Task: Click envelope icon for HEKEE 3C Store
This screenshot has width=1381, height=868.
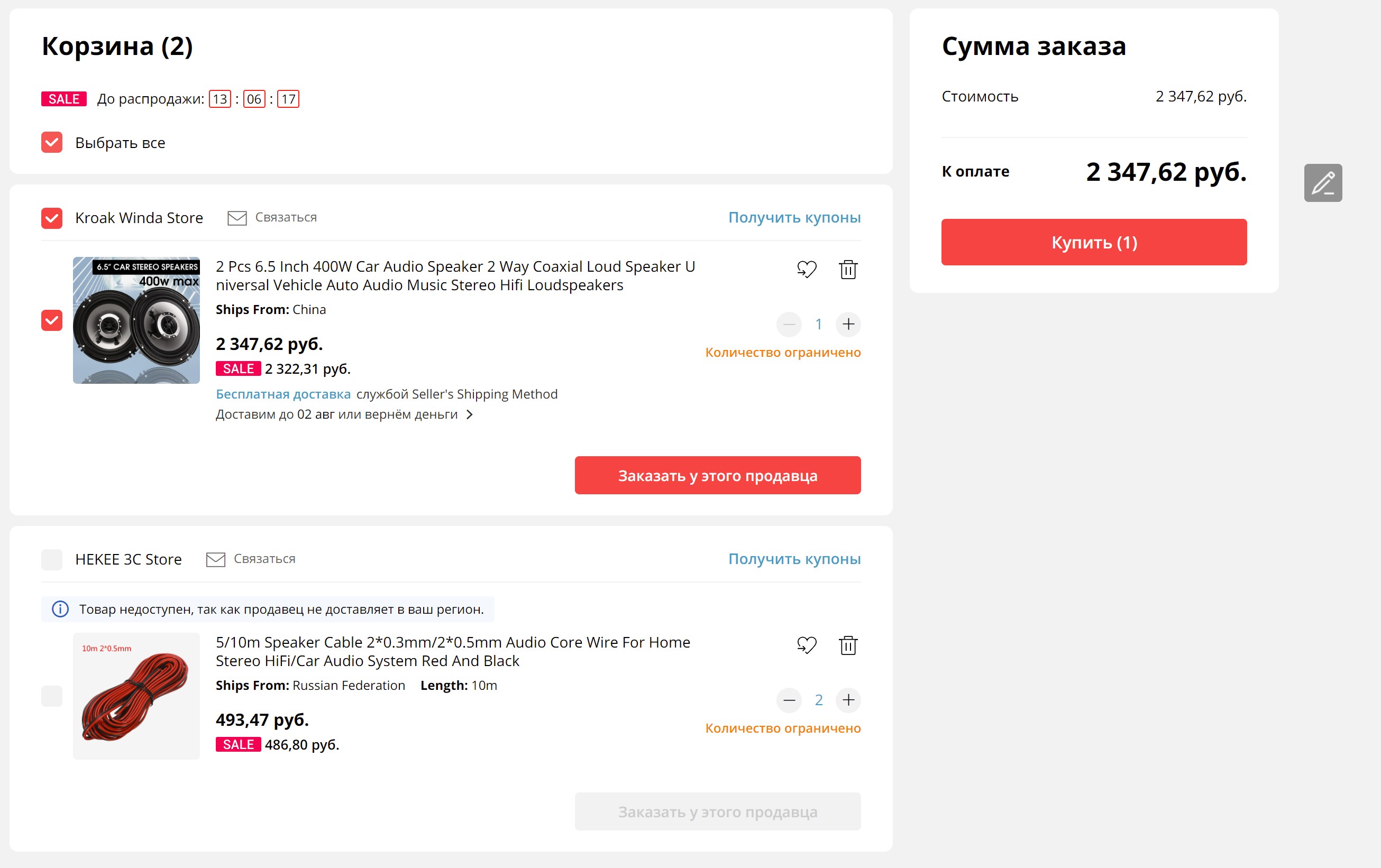Action: click(216, 559)
